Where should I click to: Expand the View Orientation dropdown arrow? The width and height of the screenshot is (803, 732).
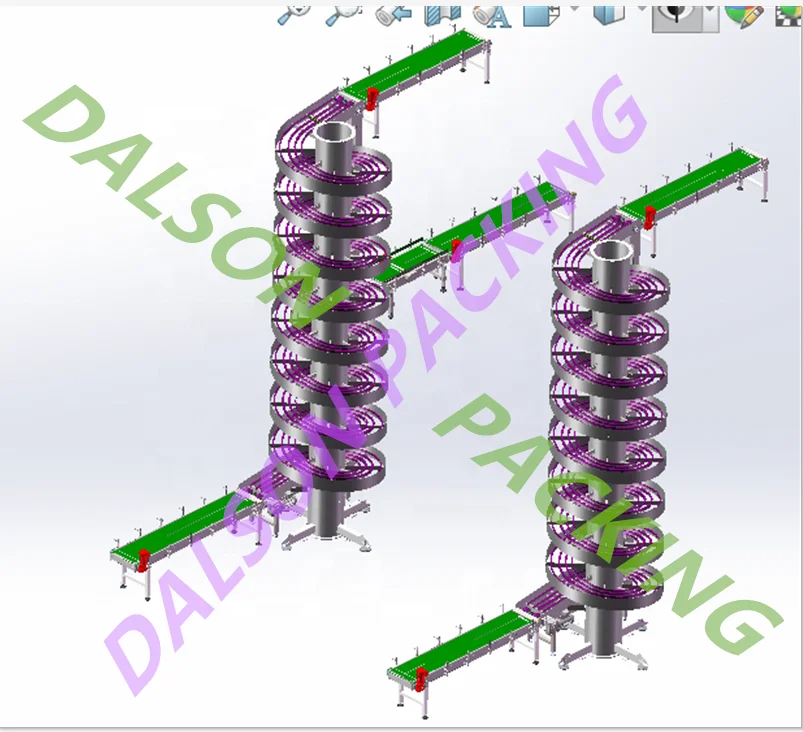(574, 9)
